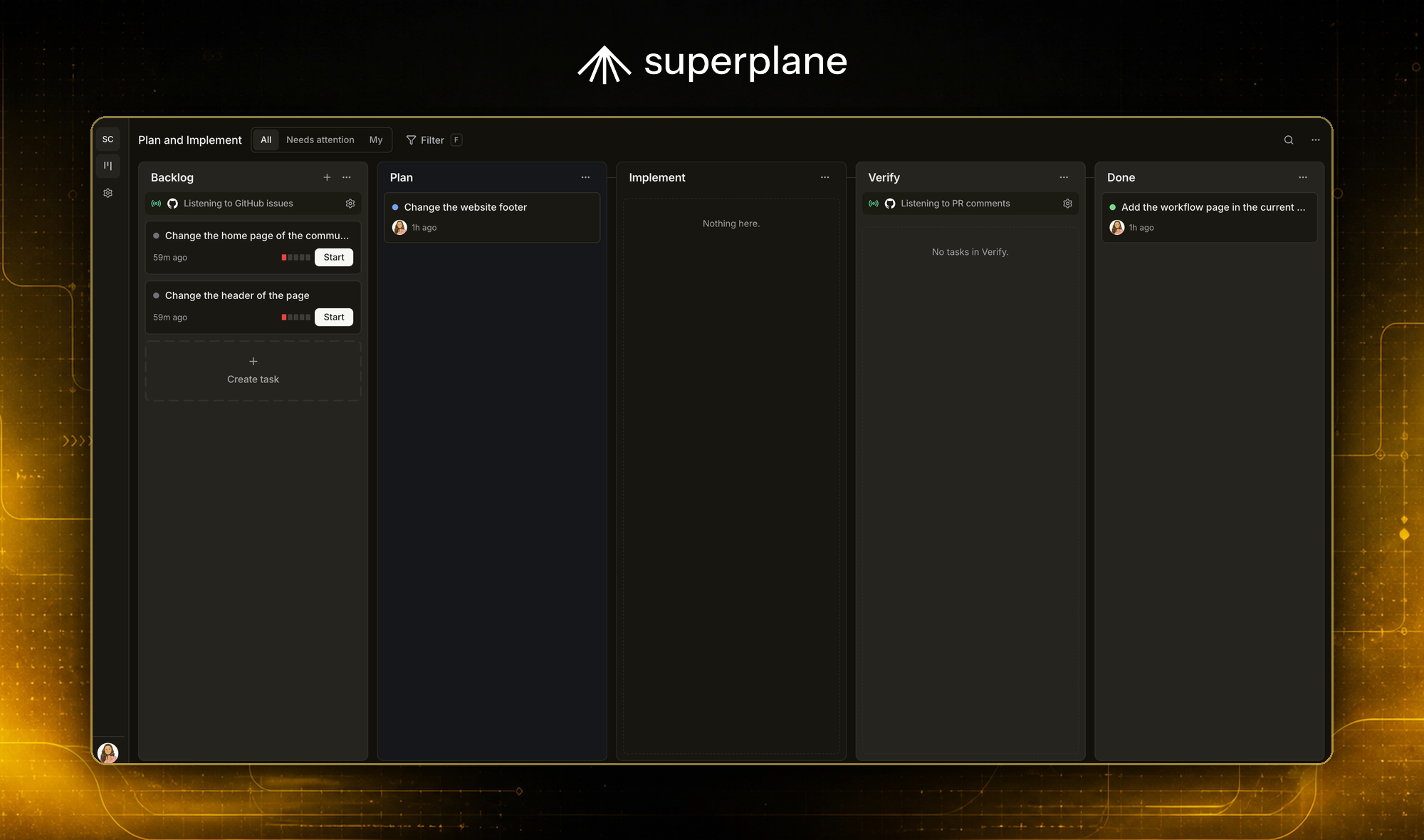
Task: Click the green status dot on workflow card
Action: 1113,207
